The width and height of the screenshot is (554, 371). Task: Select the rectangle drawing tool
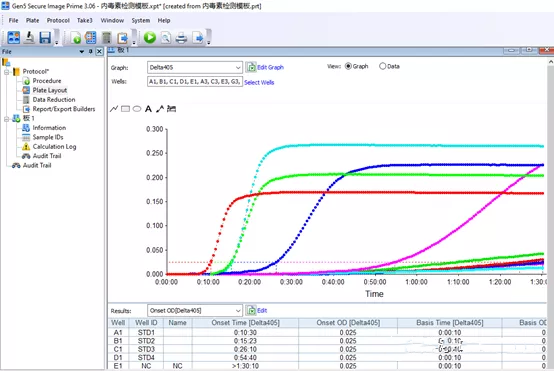(125, 109)
